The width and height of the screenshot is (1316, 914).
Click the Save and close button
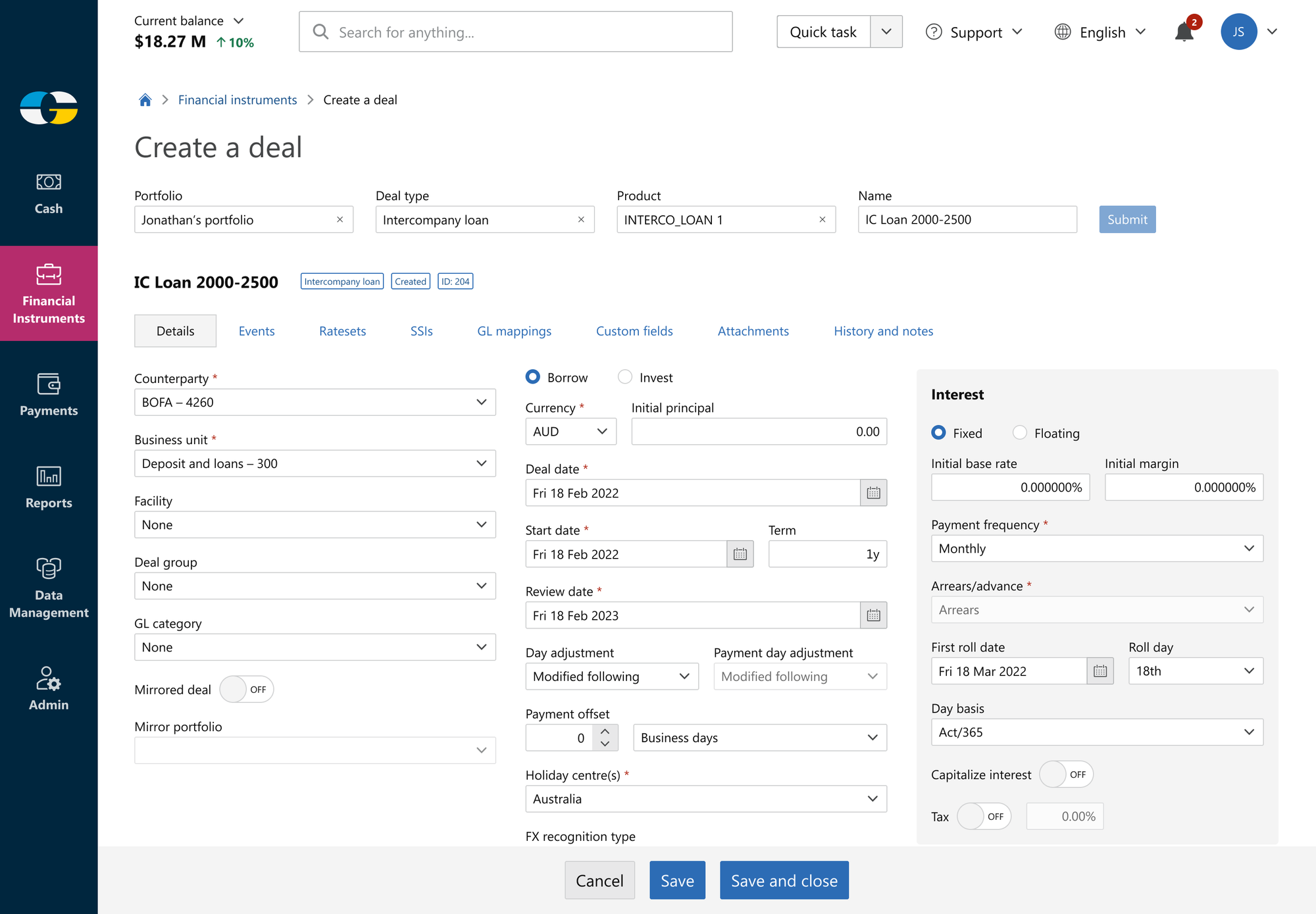click(784, 880)
